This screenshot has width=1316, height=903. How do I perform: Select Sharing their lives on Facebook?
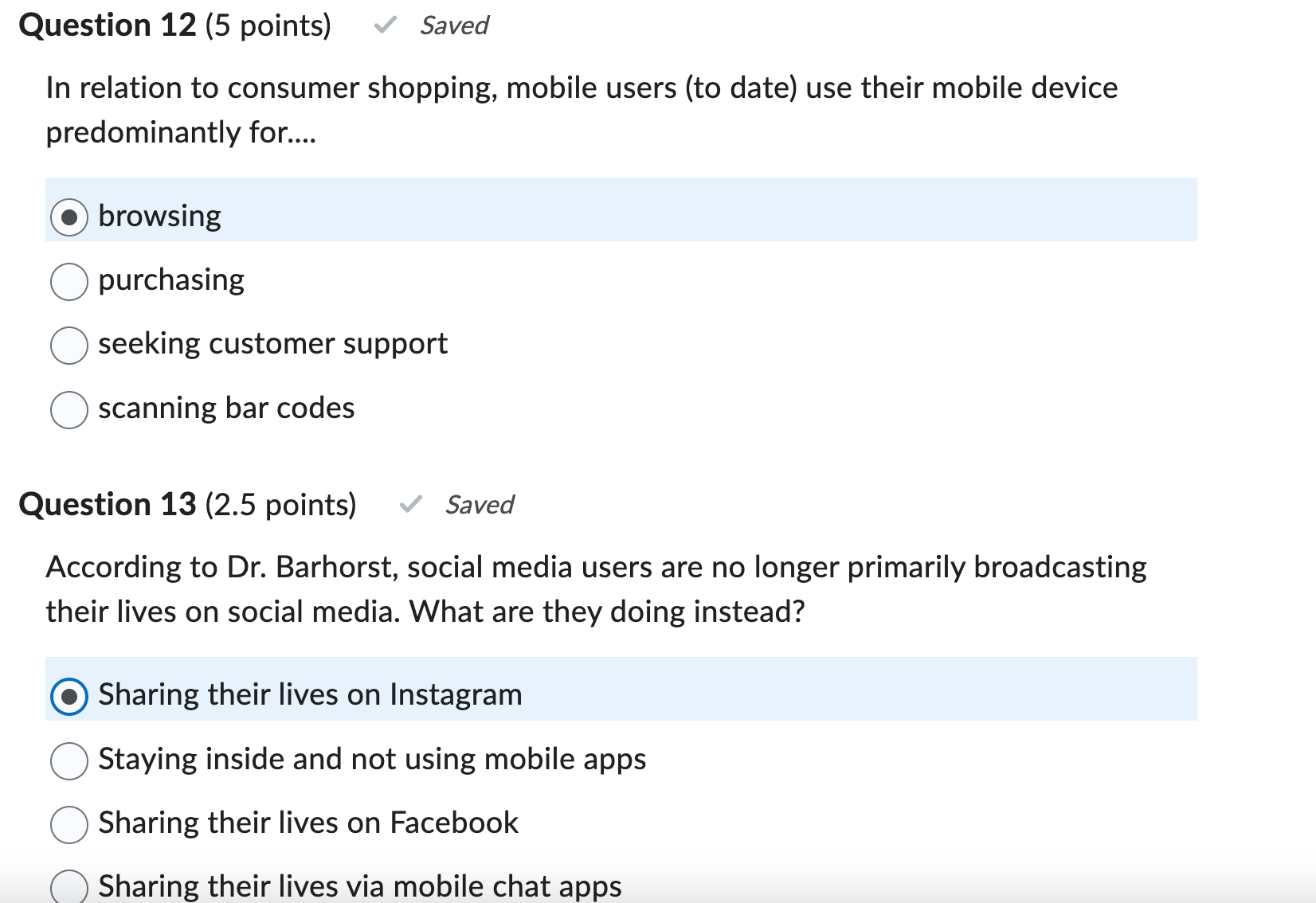tap(69, 825)
